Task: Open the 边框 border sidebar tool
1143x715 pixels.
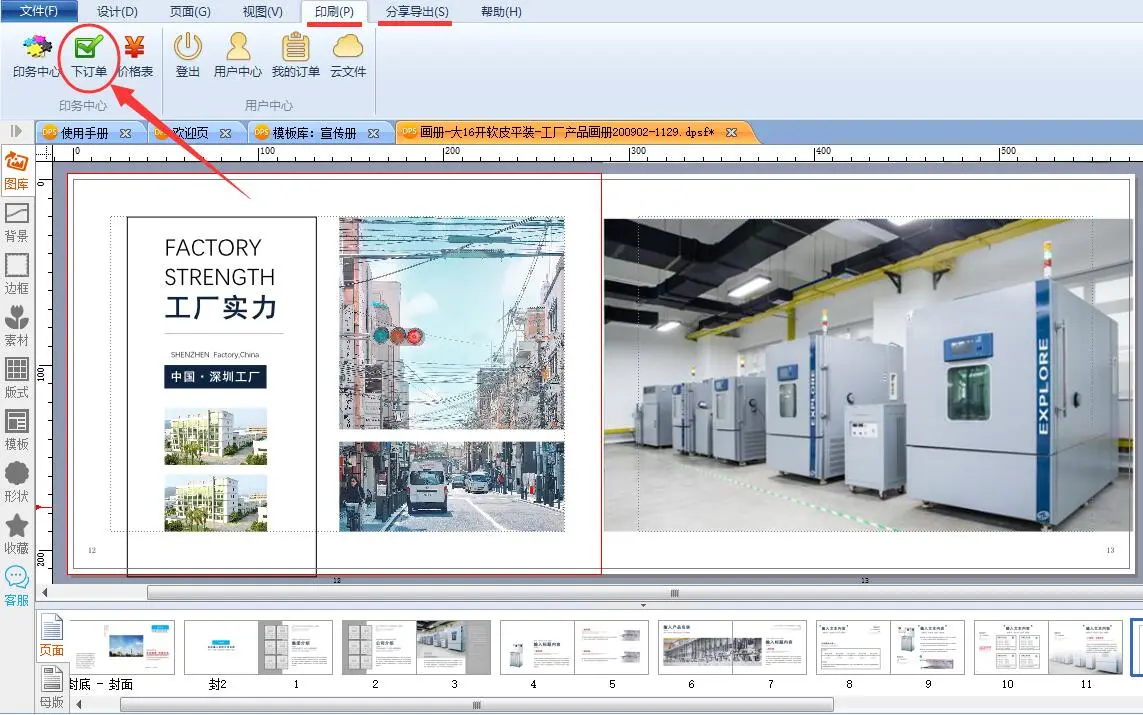Action: 17,274
